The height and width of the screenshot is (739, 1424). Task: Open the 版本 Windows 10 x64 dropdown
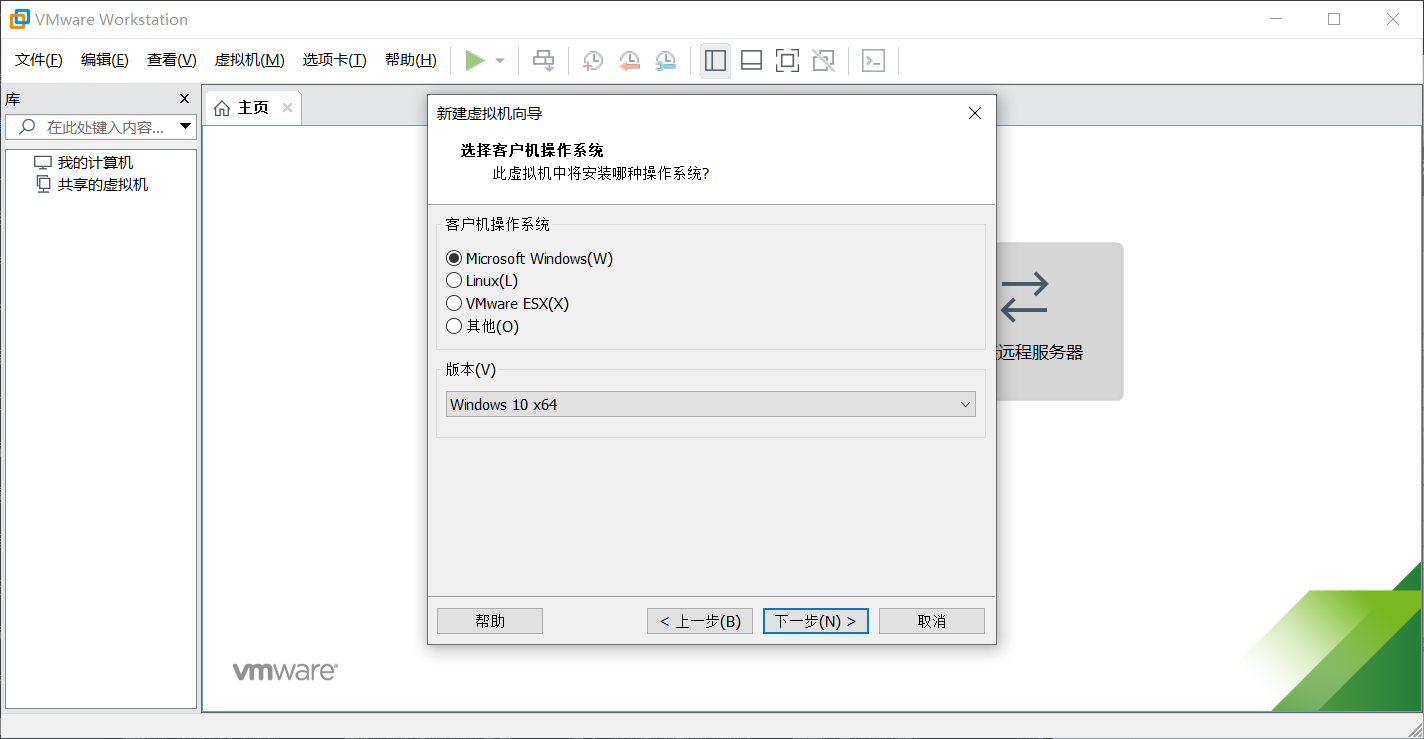pos(711,404)
